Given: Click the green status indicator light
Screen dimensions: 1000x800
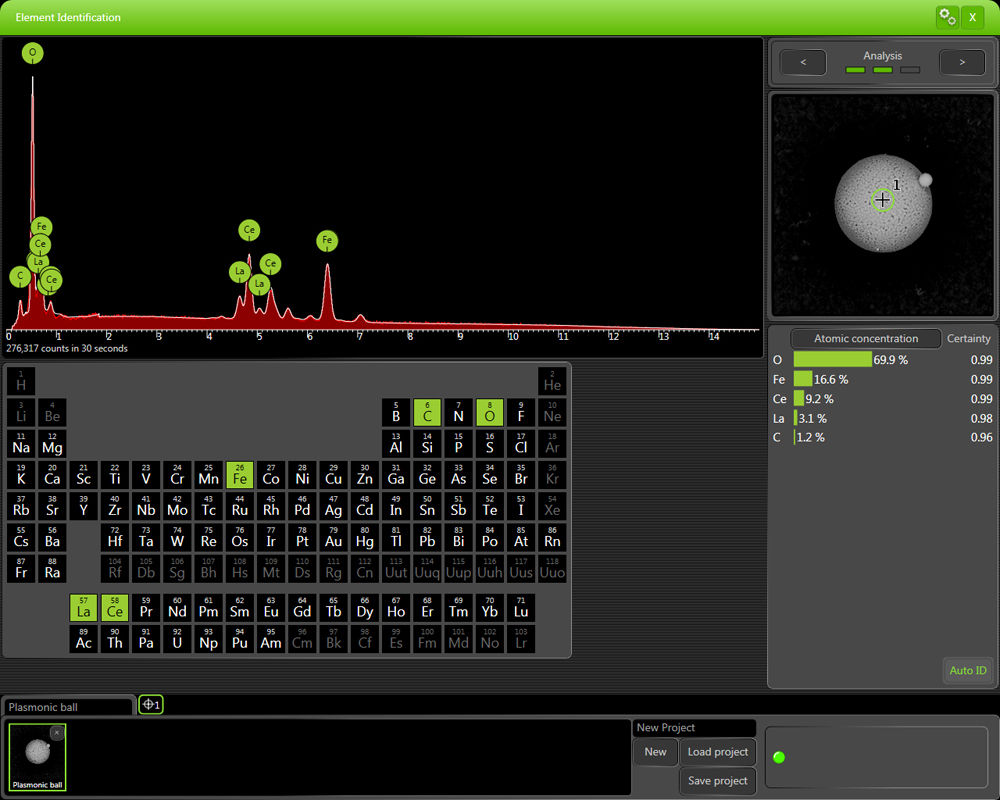Looking at the screenshot, I should pyautogui.click(x=779, y=757).
